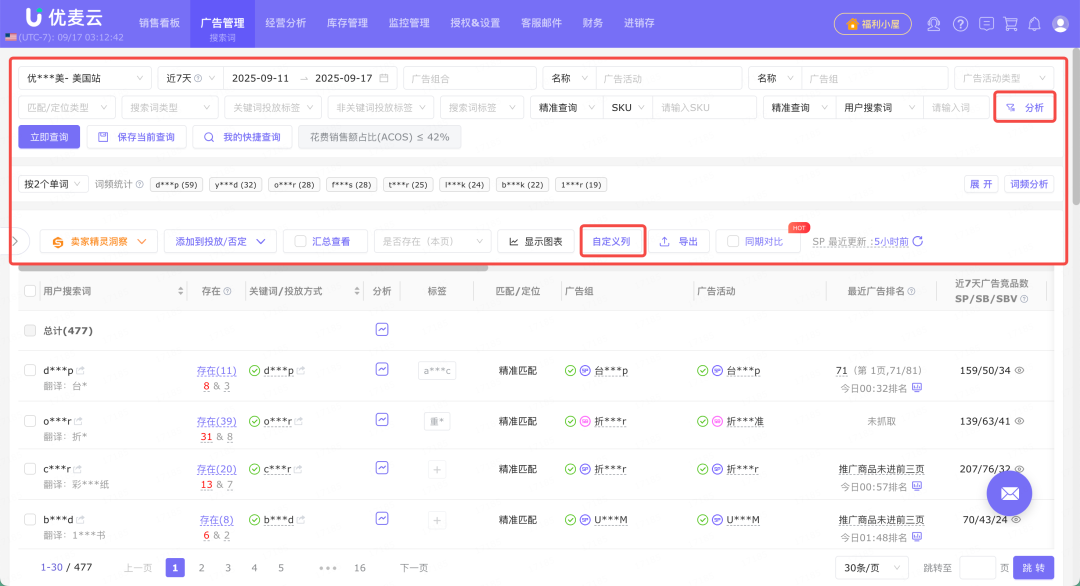Image resolution: width=1080 pixels, height=586 pixels.
Task: Open the floating mail envelope button
Action: click(x=1009, y=493)
